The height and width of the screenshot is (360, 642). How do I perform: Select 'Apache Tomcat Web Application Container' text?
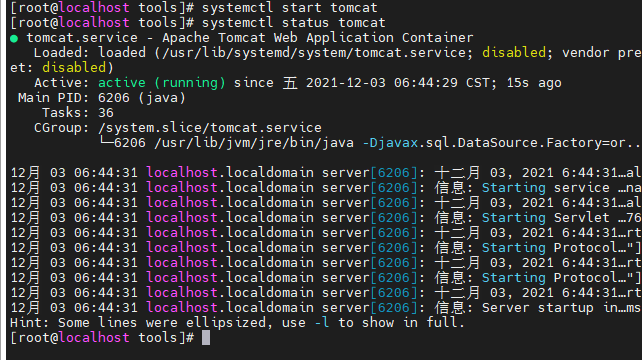pos(318,38)
